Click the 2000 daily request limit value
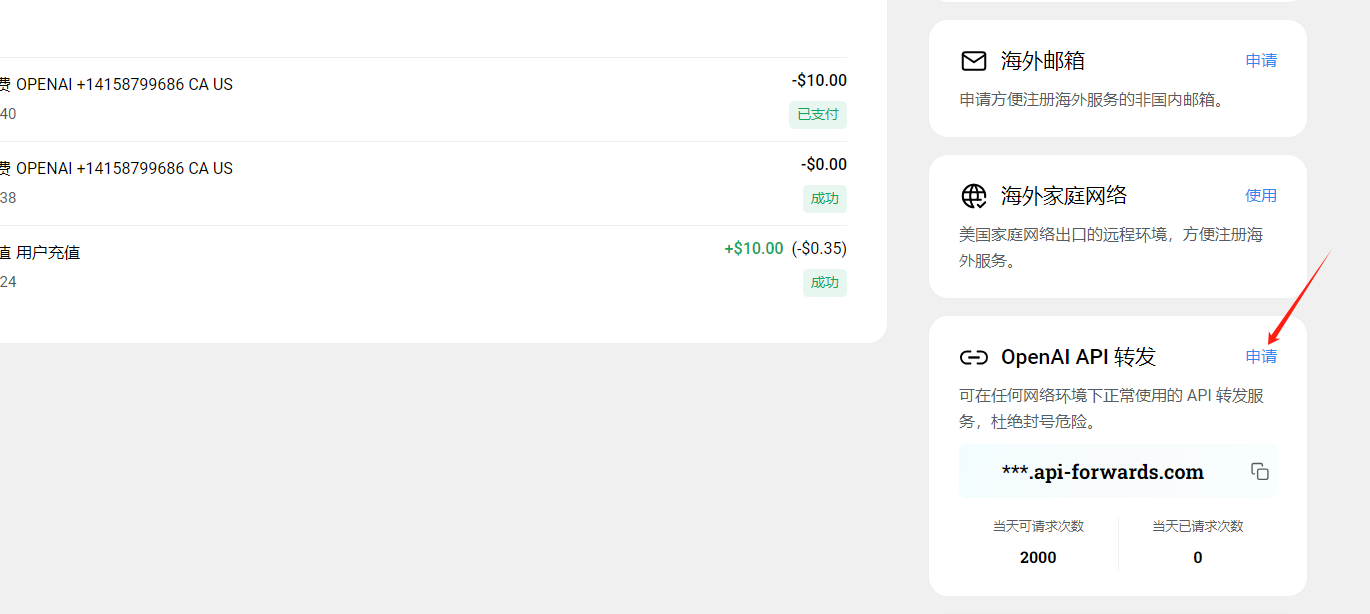The image size is (1370, 614). pyautogui.click(x=1038, y=557)
